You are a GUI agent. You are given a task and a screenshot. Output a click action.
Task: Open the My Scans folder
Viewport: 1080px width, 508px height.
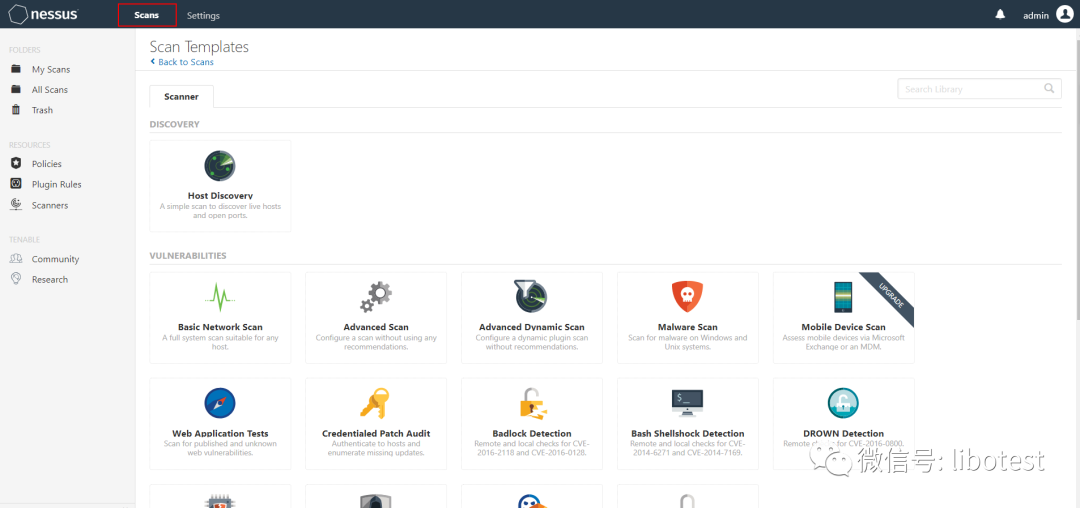[51, 70]
